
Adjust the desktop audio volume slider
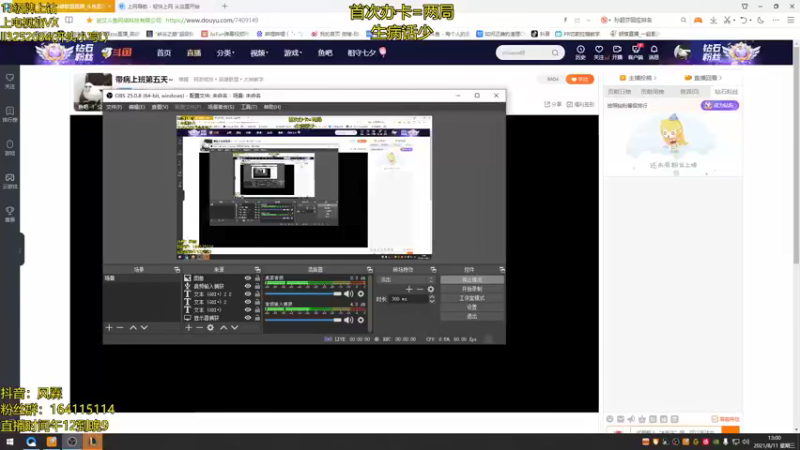tap(303, 294)
